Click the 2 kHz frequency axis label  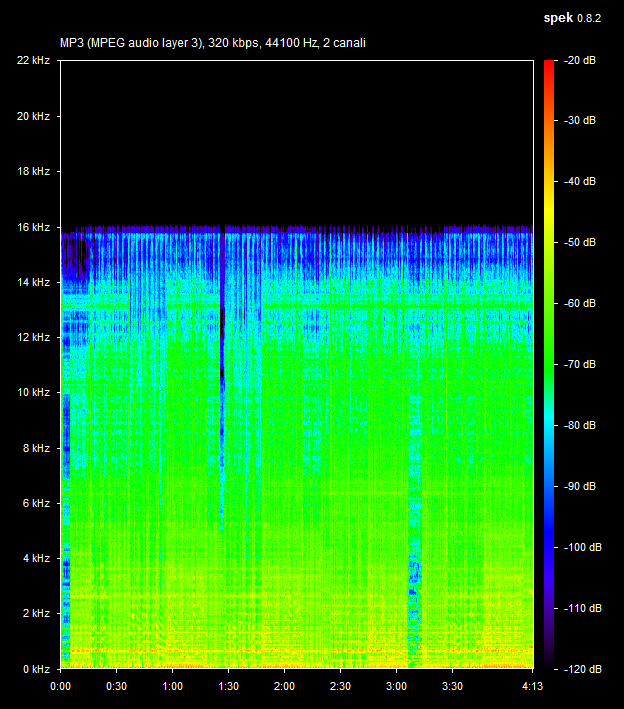(36, 614)
